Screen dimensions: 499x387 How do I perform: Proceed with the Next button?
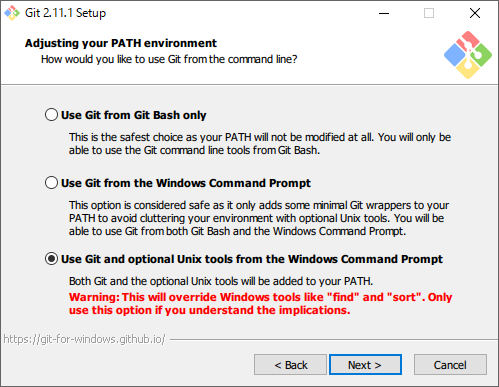365,365
